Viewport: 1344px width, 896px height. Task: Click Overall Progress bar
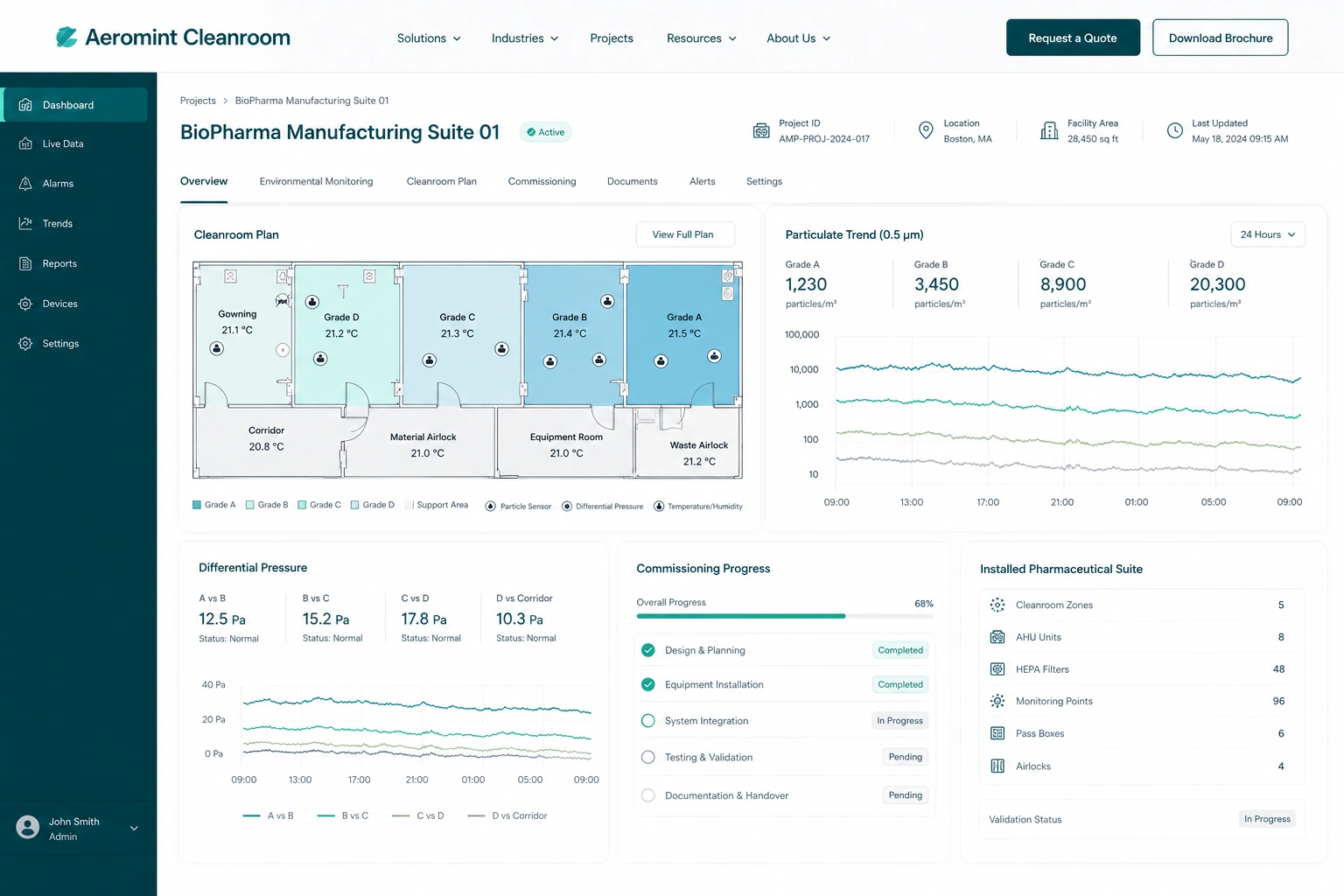point(785,616)
